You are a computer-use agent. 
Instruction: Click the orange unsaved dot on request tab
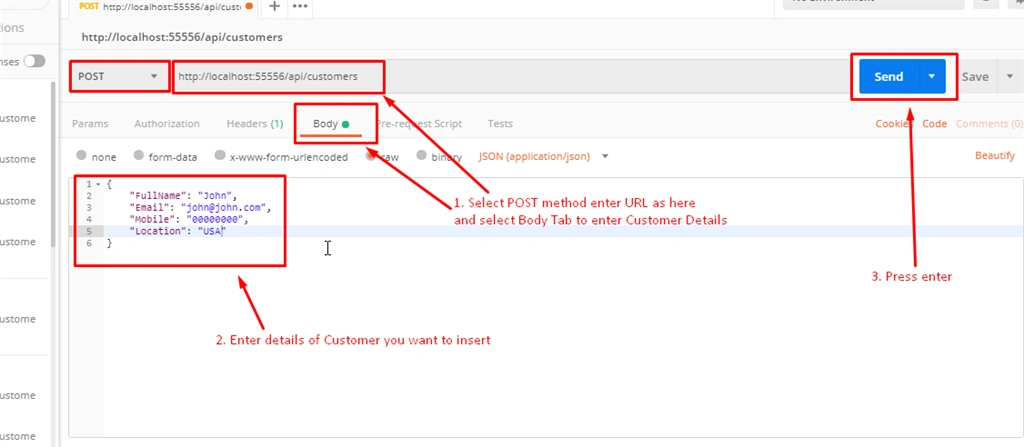coord(249,6)
